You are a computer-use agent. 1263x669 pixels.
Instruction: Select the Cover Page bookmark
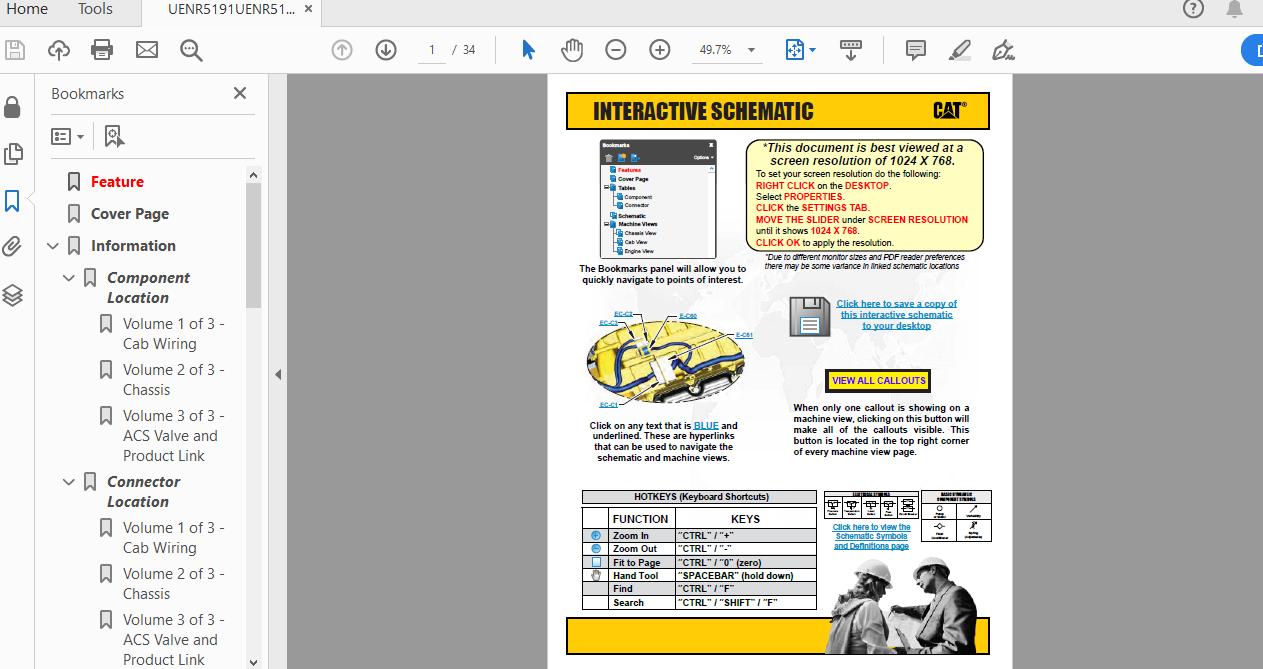click(x=130, y=214)
